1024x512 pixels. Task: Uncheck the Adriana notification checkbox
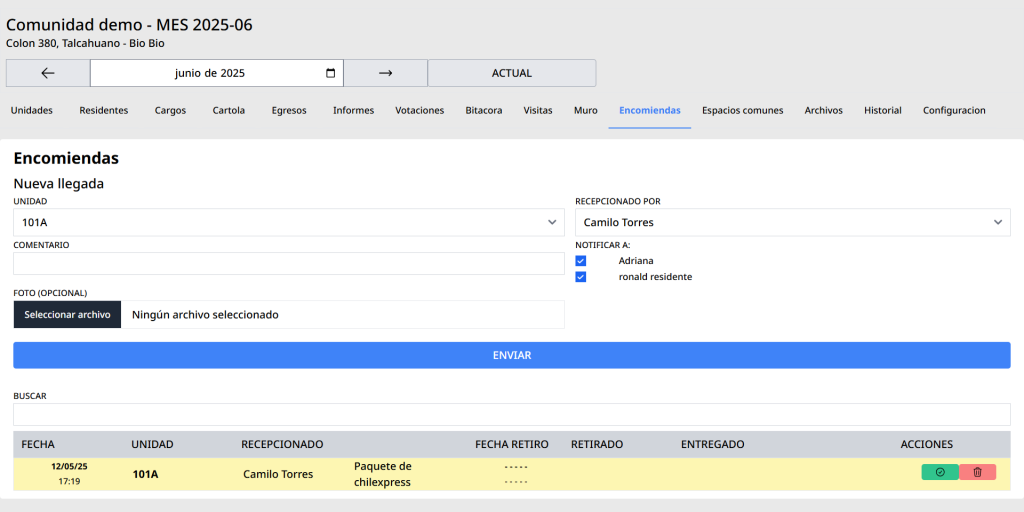pyautogui.click(x=581, y=261)
